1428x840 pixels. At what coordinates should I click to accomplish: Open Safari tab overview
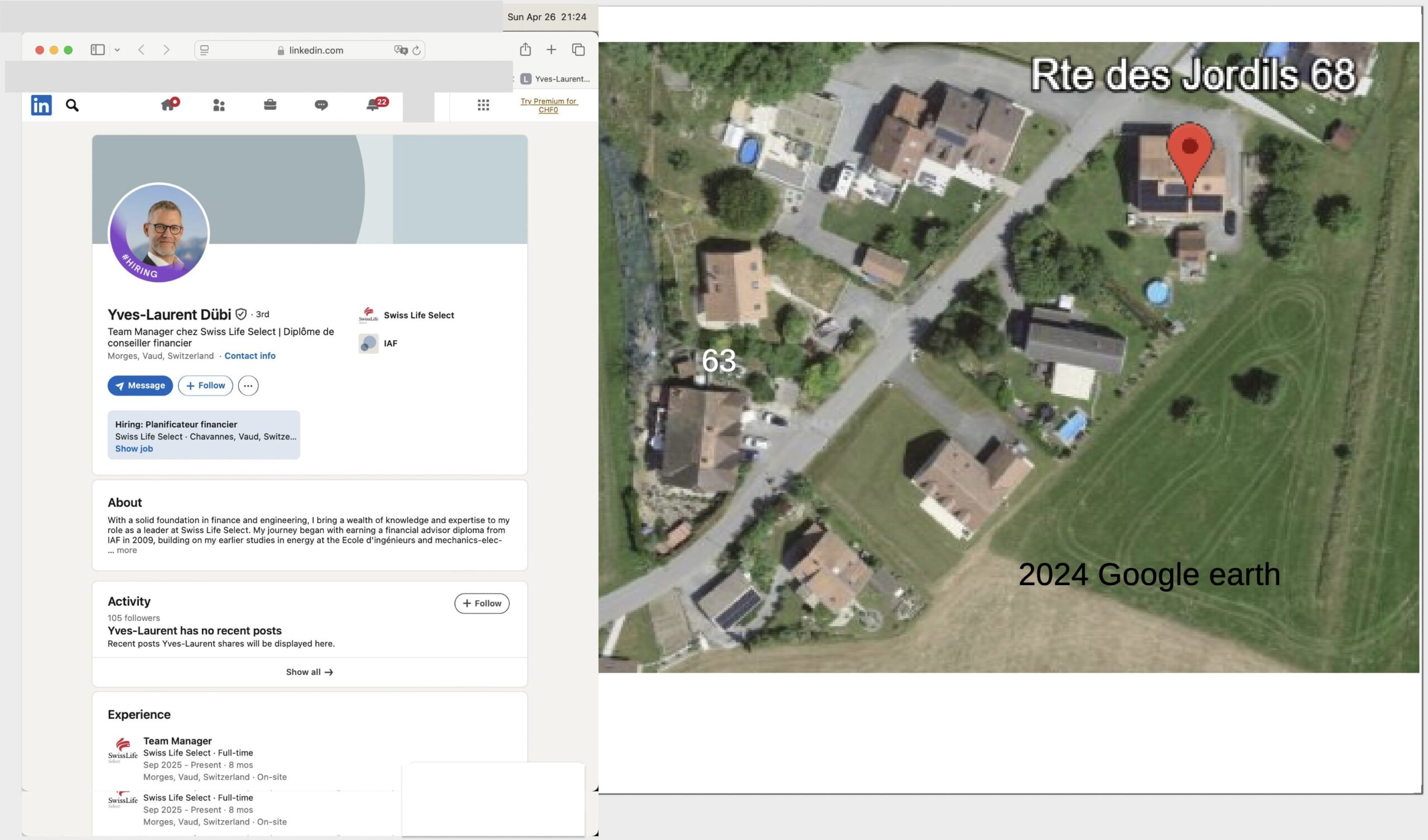coord(578,49)
